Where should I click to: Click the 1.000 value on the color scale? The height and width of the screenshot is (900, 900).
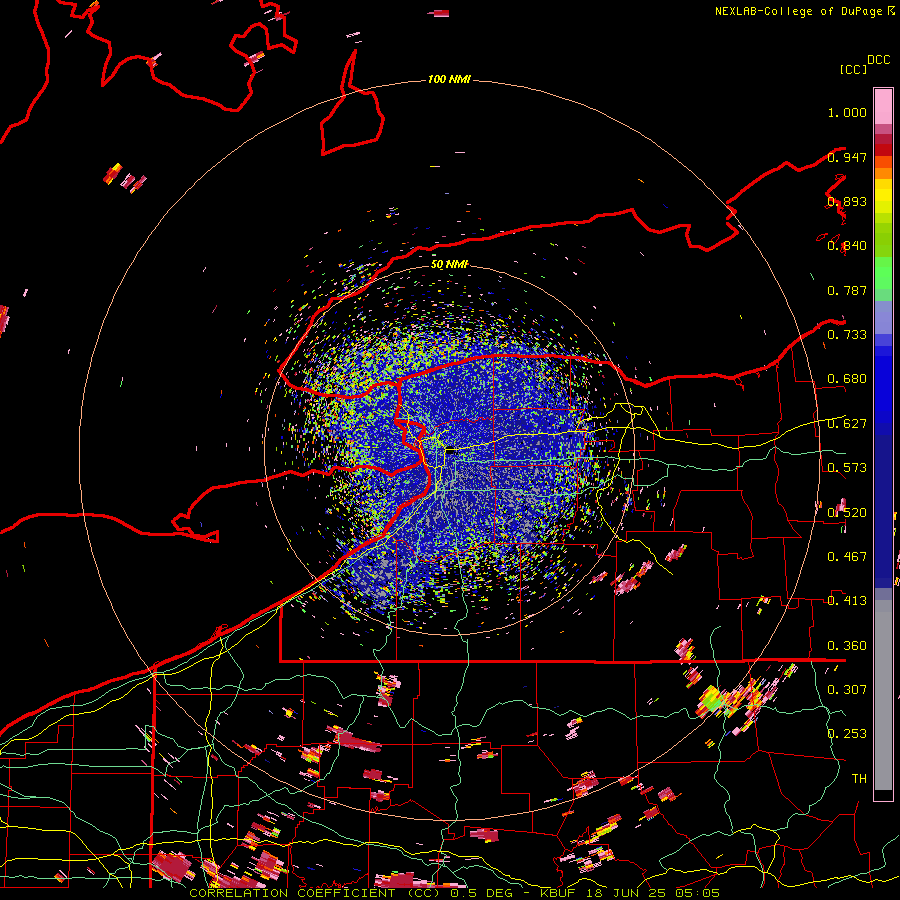click(847, 112)
